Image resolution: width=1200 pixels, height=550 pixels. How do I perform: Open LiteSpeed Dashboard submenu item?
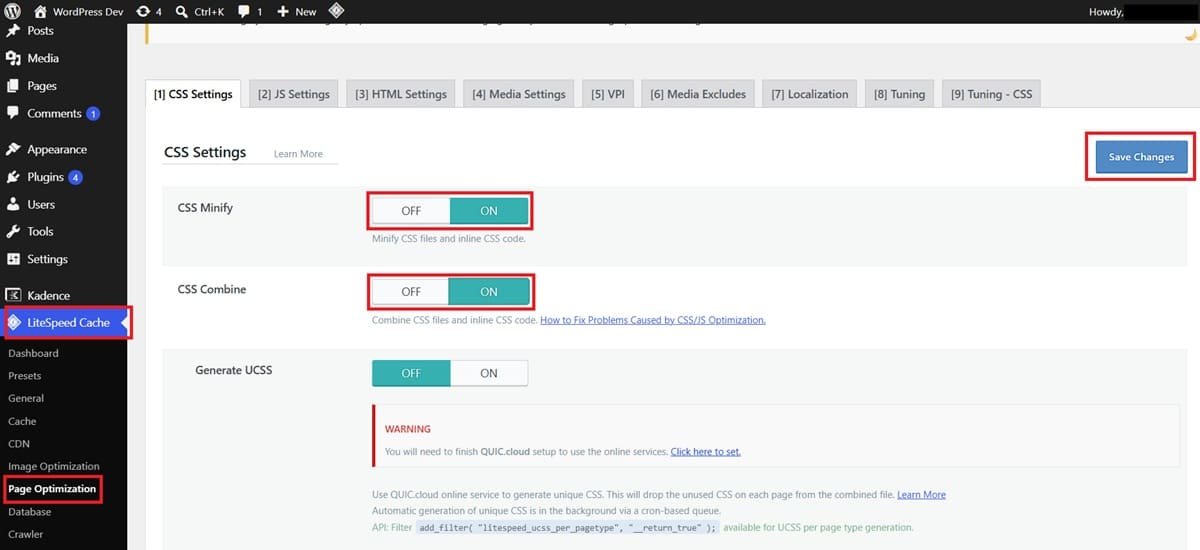(x=33, y=353)
